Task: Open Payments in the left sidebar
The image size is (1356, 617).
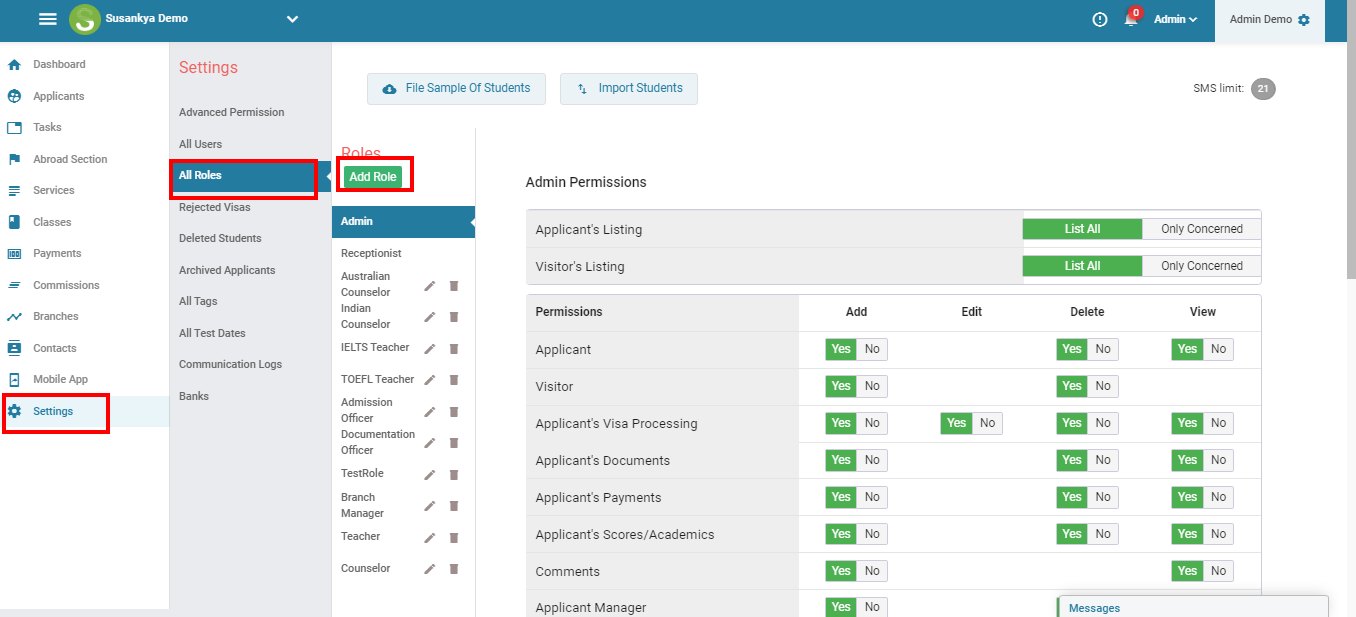Action: (x=57, y=254)
